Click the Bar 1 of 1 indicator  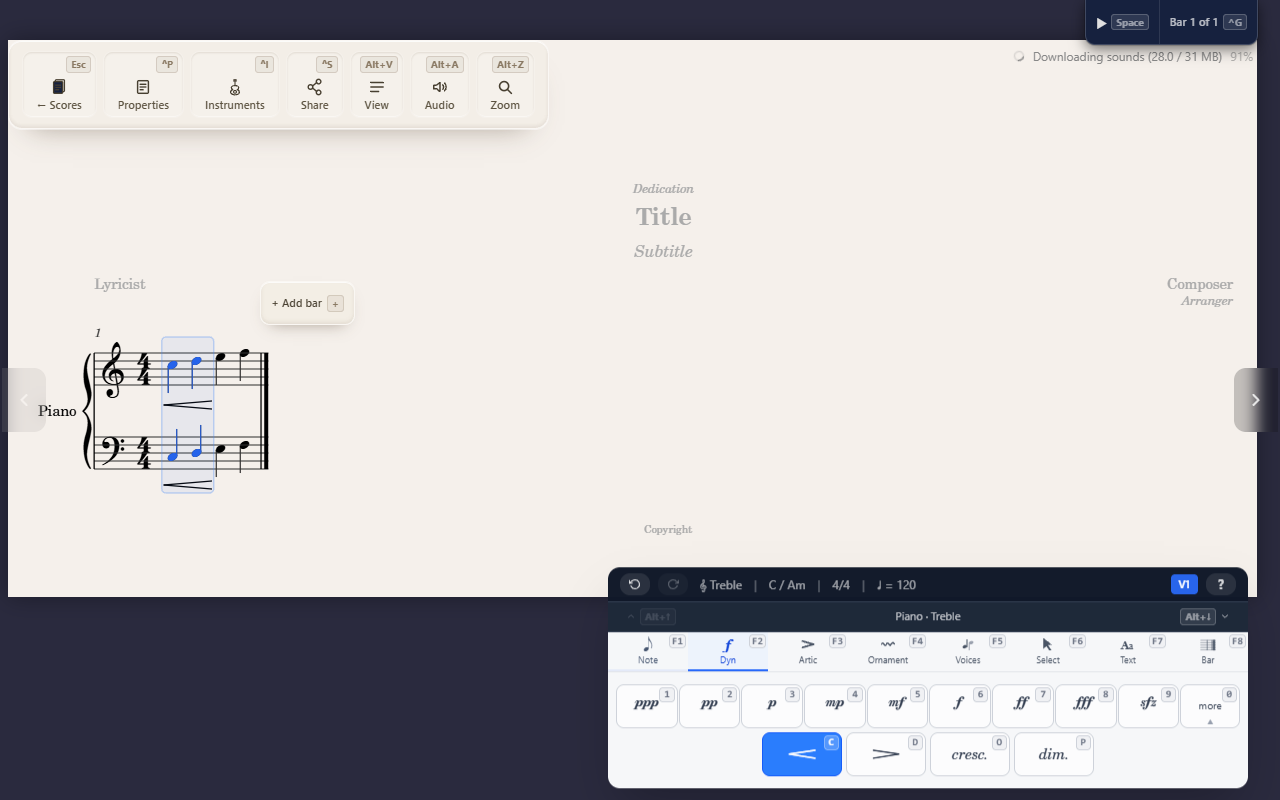tap(1207, 22)
